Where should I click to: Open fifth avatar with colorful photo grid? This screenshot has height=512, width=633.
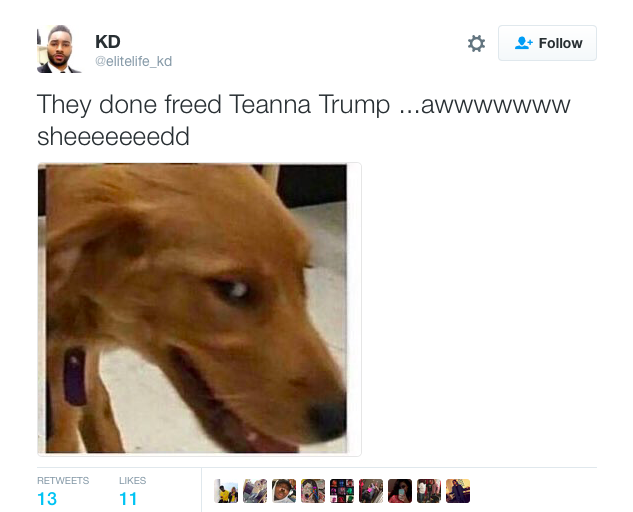[342, 491]
